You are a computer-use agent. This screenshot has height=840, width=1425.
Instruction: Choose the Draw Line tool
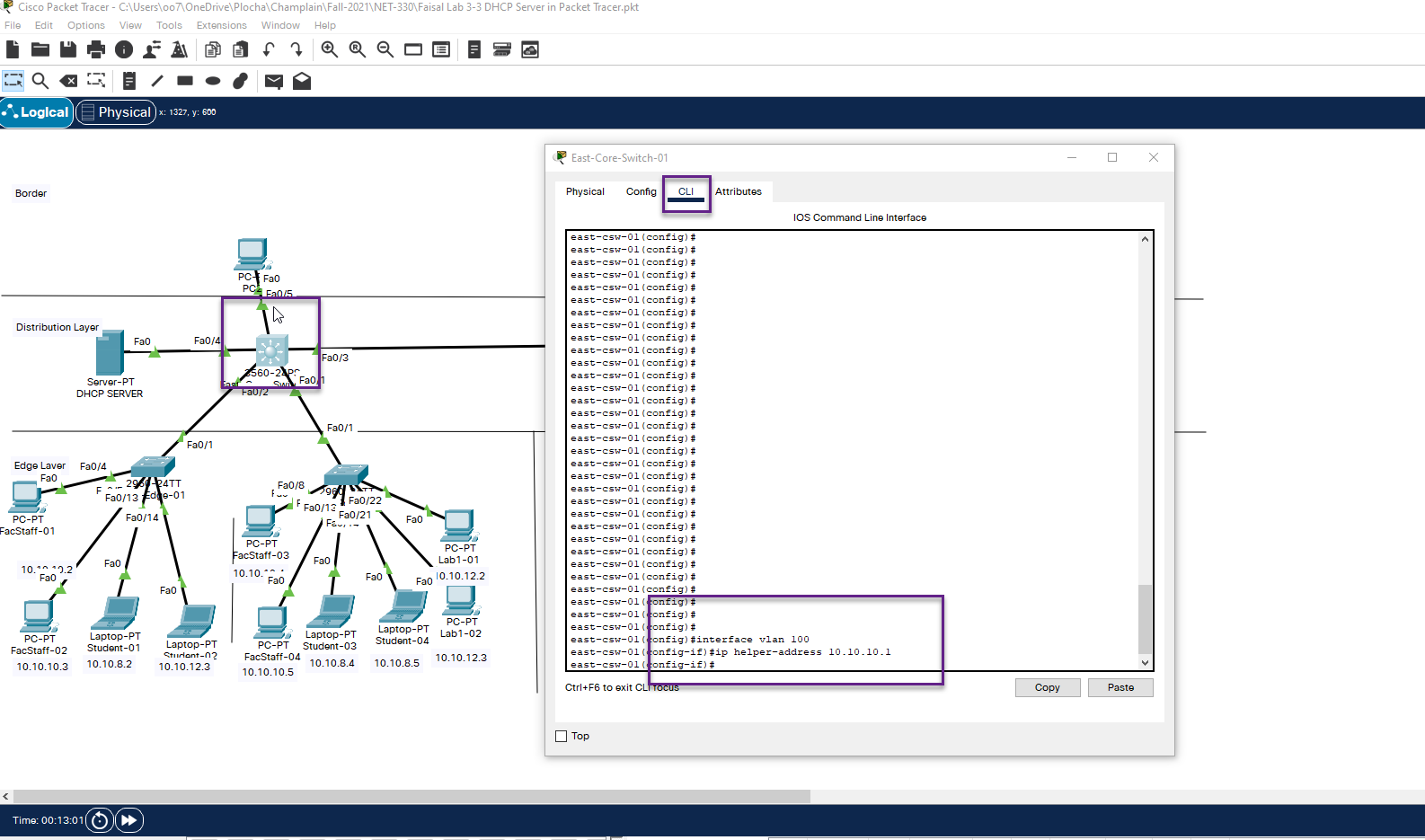coord(157,81)
